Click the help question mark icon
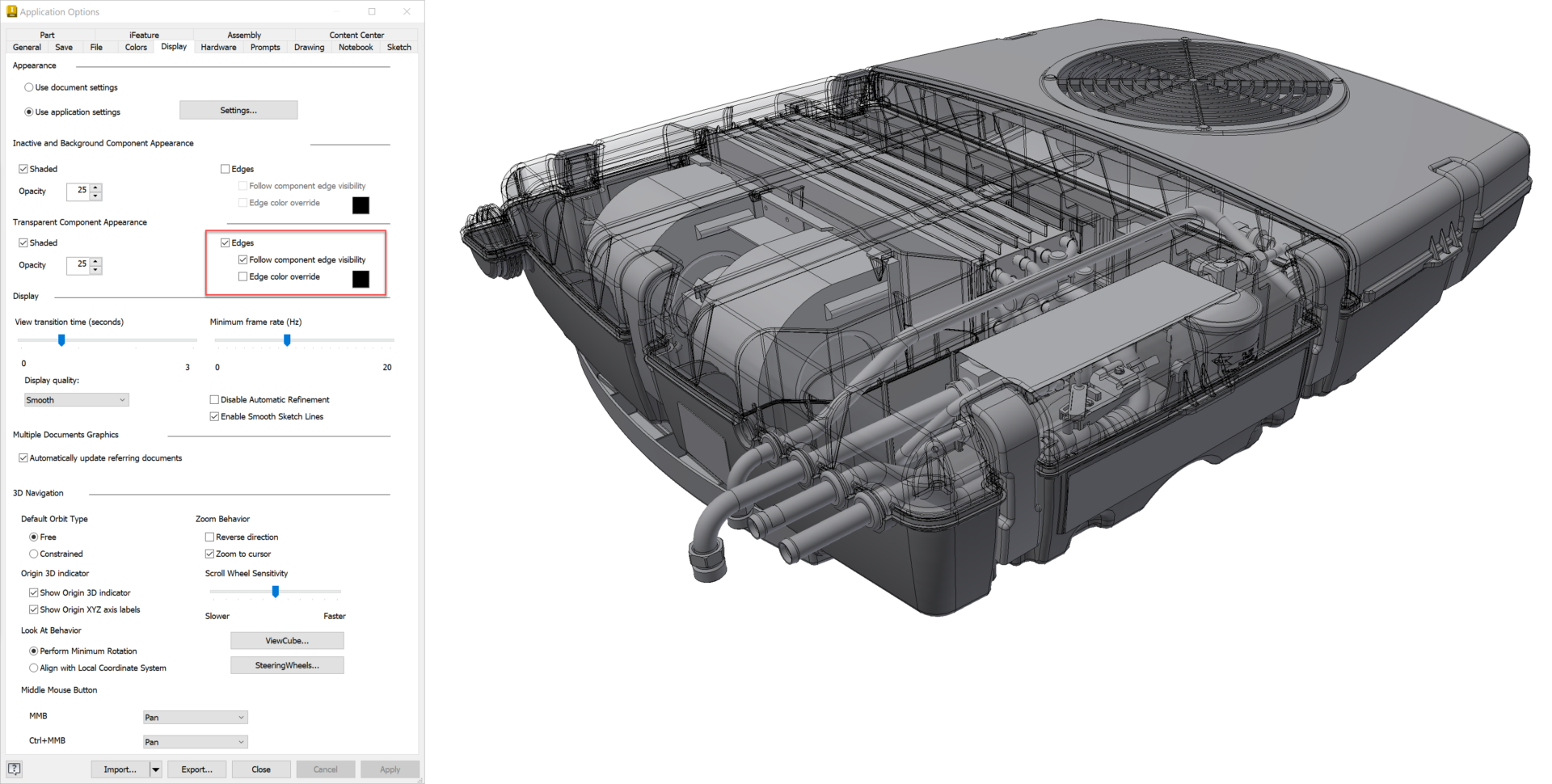The width and height of the screenshot is (1552, 784). click(14, 769)
